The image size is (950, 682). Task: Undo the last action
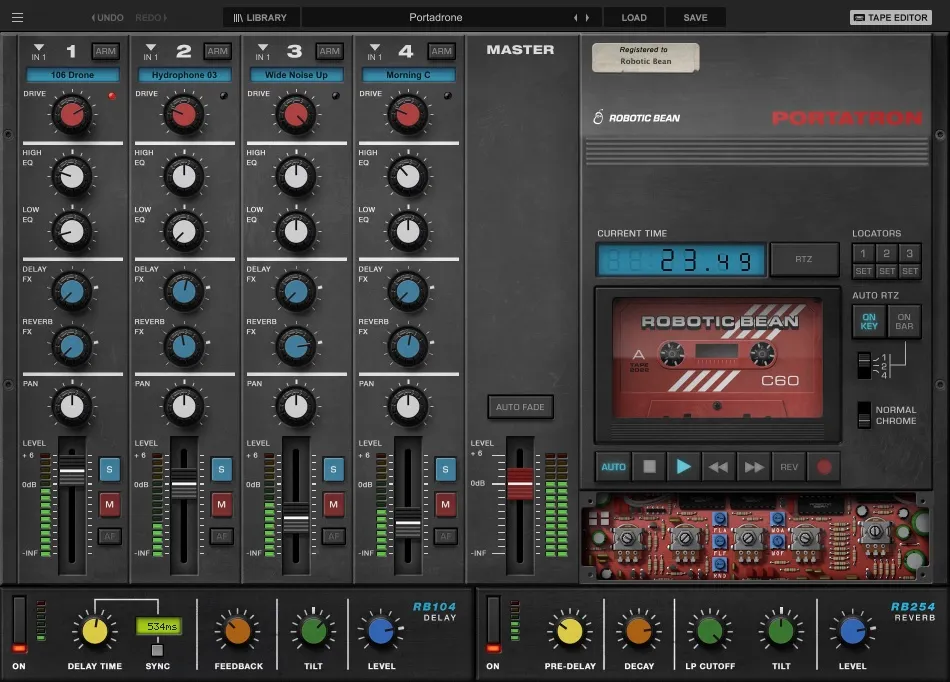(107, 18)
